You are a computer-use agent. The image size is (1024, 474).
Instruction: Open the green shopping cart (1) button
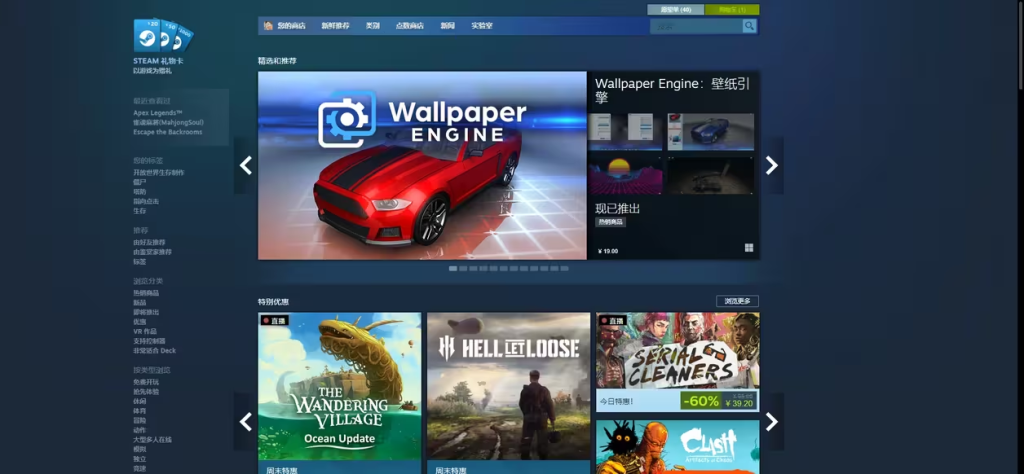(732, 10)
